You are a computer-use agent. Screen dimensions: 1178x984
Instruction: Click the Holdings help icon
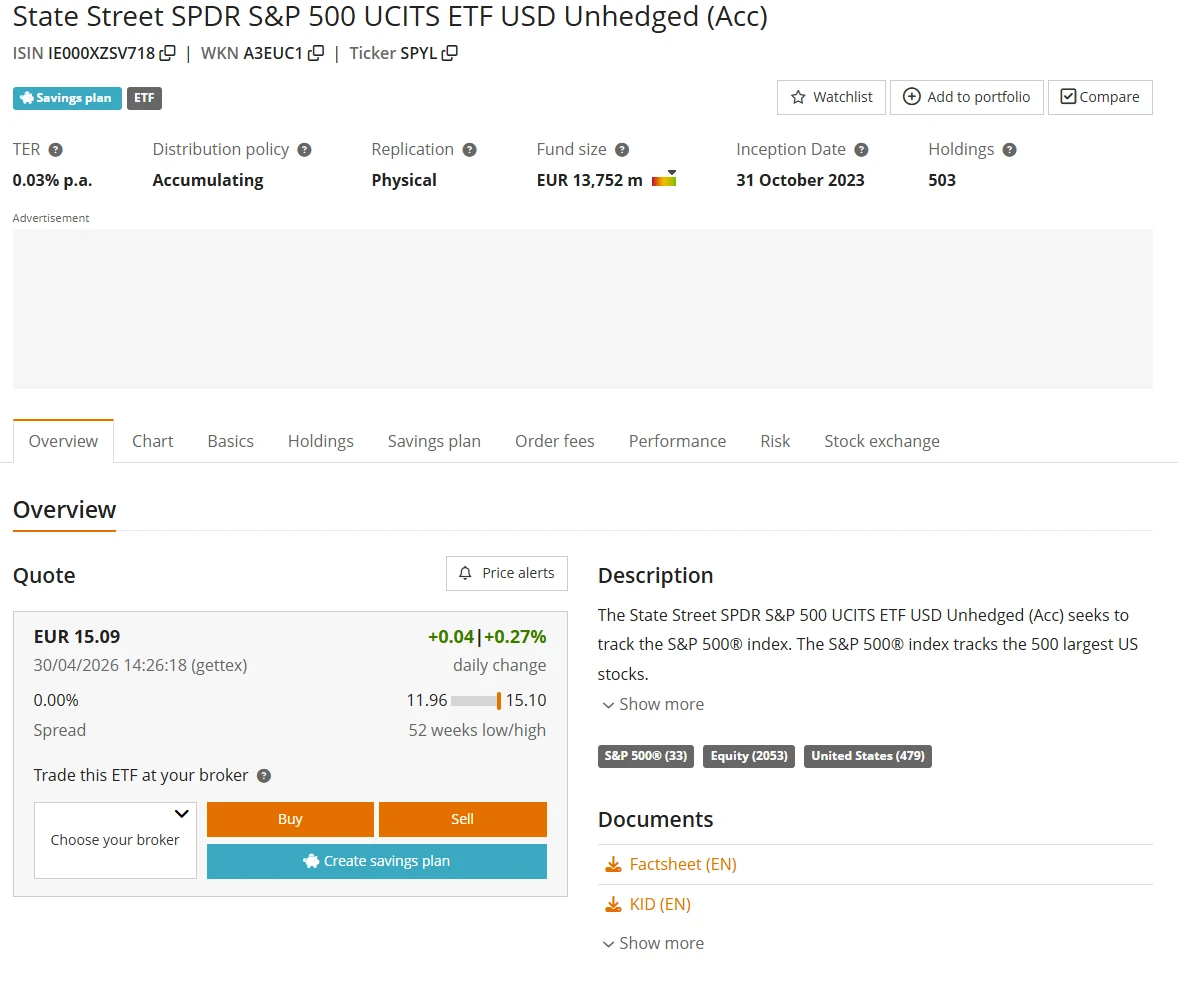pos(1009,150)
